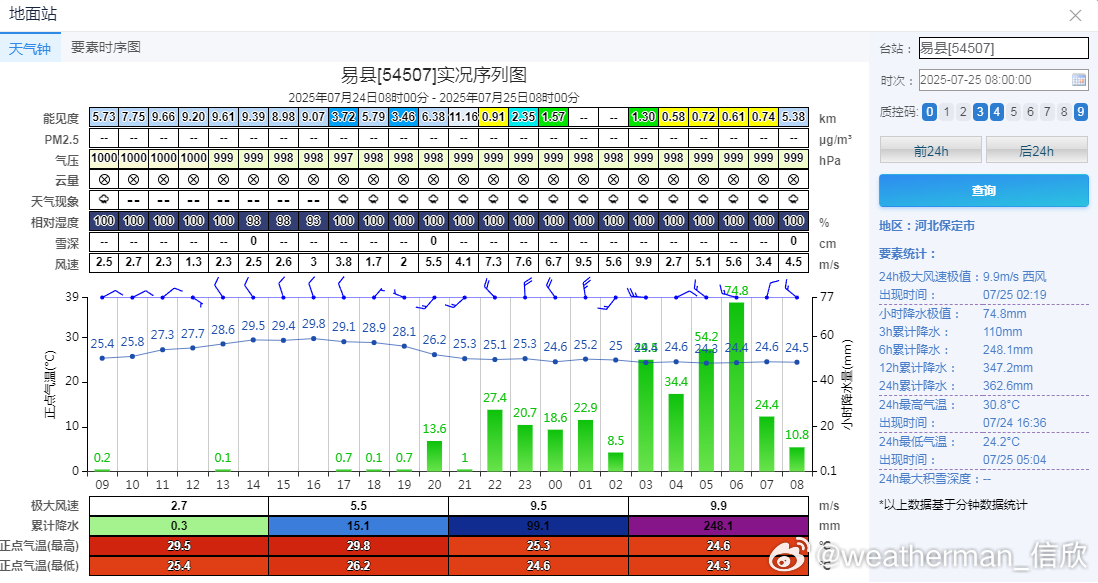Click the 29.8 temperature point at hour 16
Viewport: 1098px width, 583px height.
click(314, 339)
